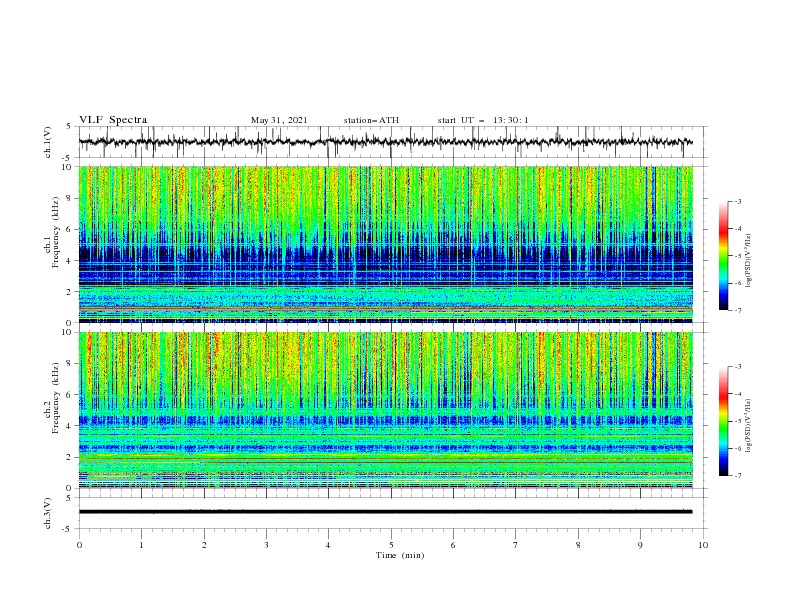The width and height of the screenshot is (792, 612).
Task: Click the time axis tick label '10'
Action: 703,545
